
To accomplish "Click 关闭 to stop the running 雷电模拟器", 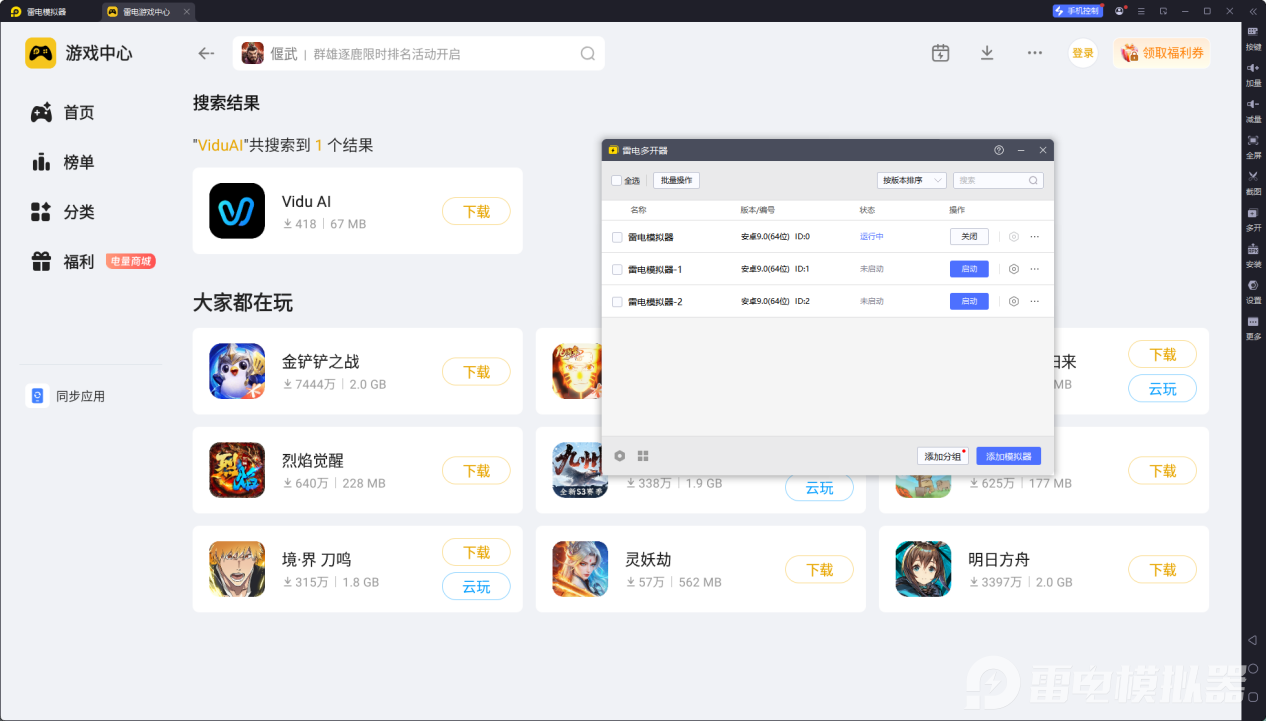I will pyautogui.click(x=969, y=237).
